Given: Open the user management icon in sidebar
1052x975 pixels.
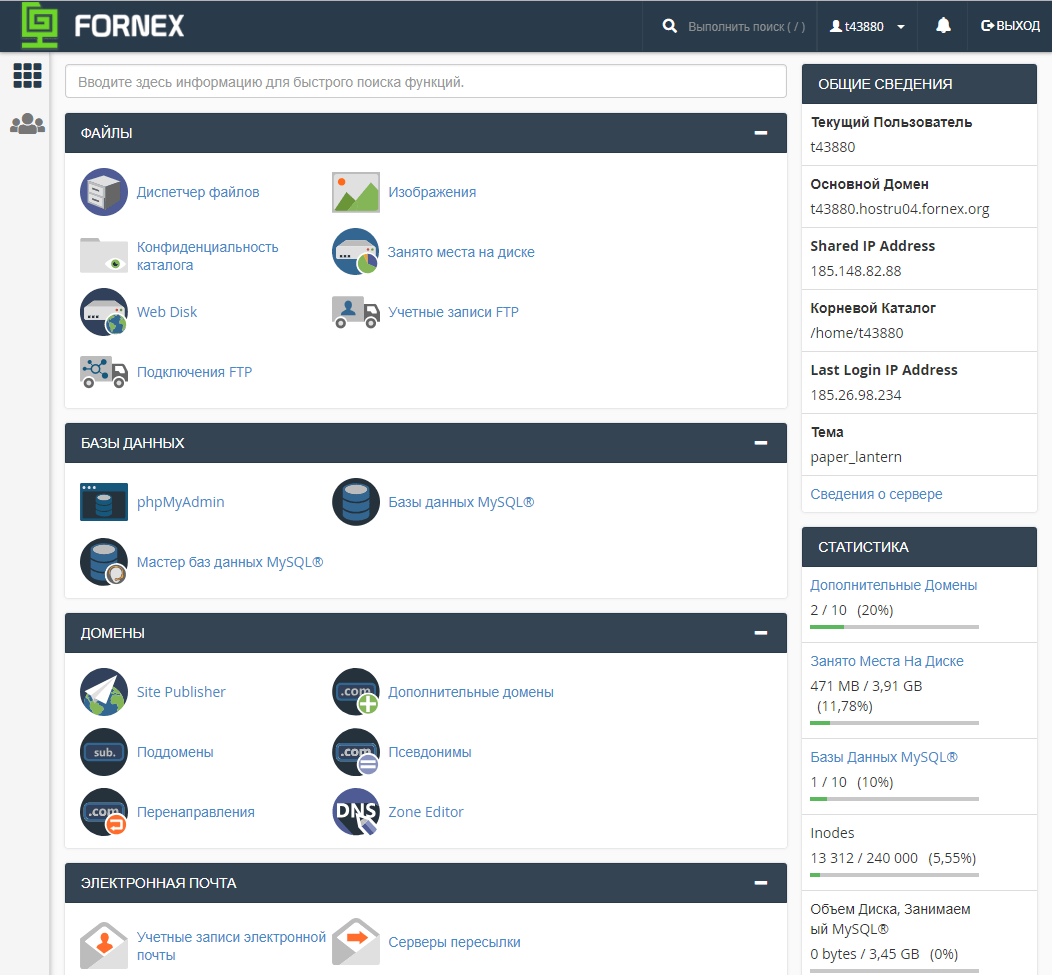Looking at the screenshot, I should click(x=27, y=124).
